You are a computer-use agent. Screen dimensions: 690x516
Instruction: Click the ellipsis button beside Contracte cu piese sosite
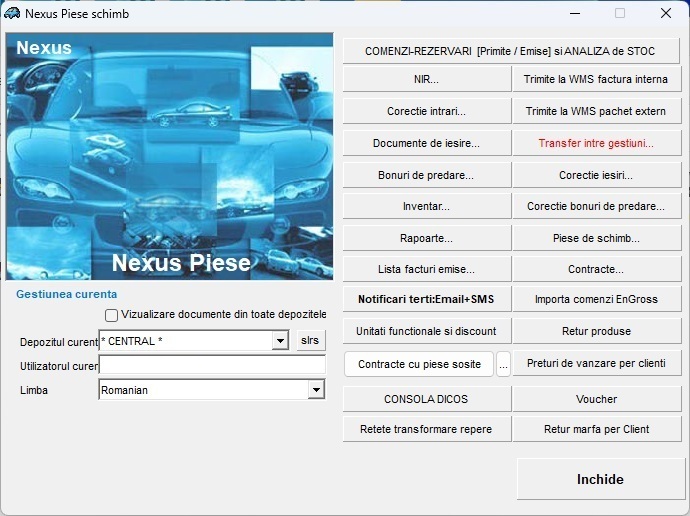[x=504, y=364]
